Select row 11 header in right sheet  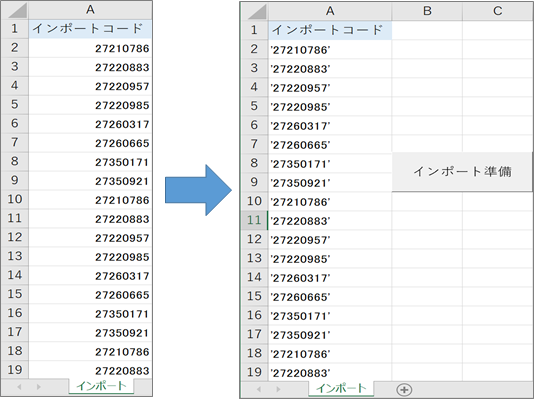(x=254, y=220)
